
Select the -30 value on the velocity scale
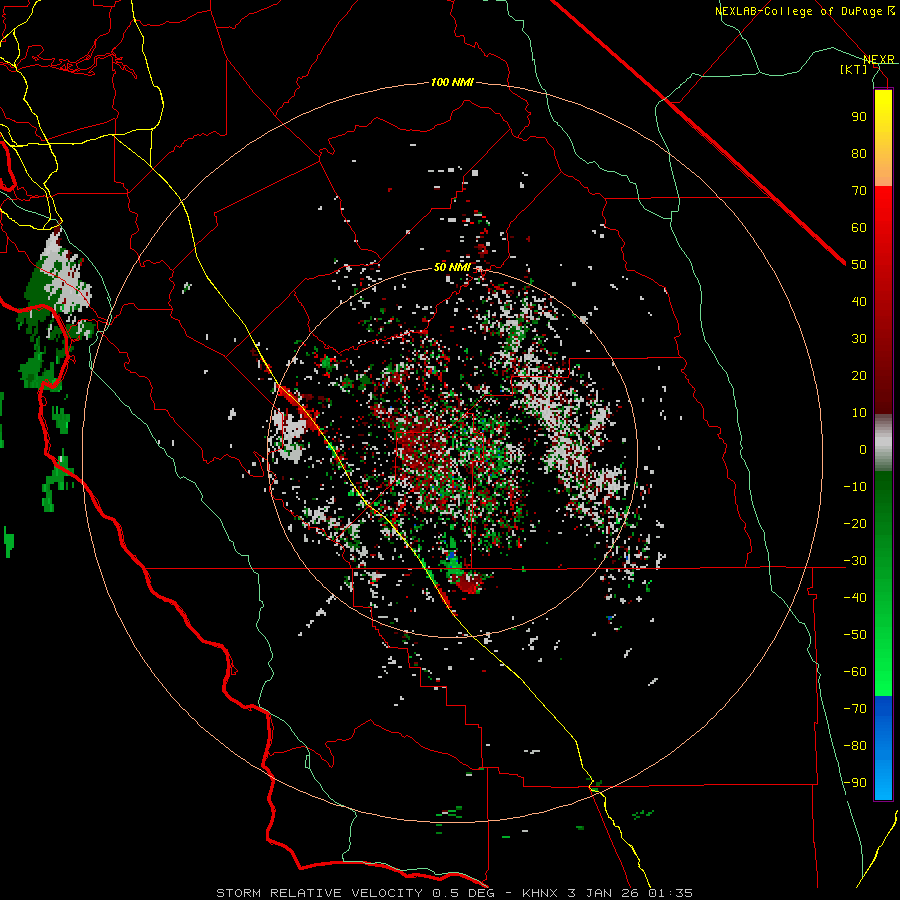click(855, 561)
